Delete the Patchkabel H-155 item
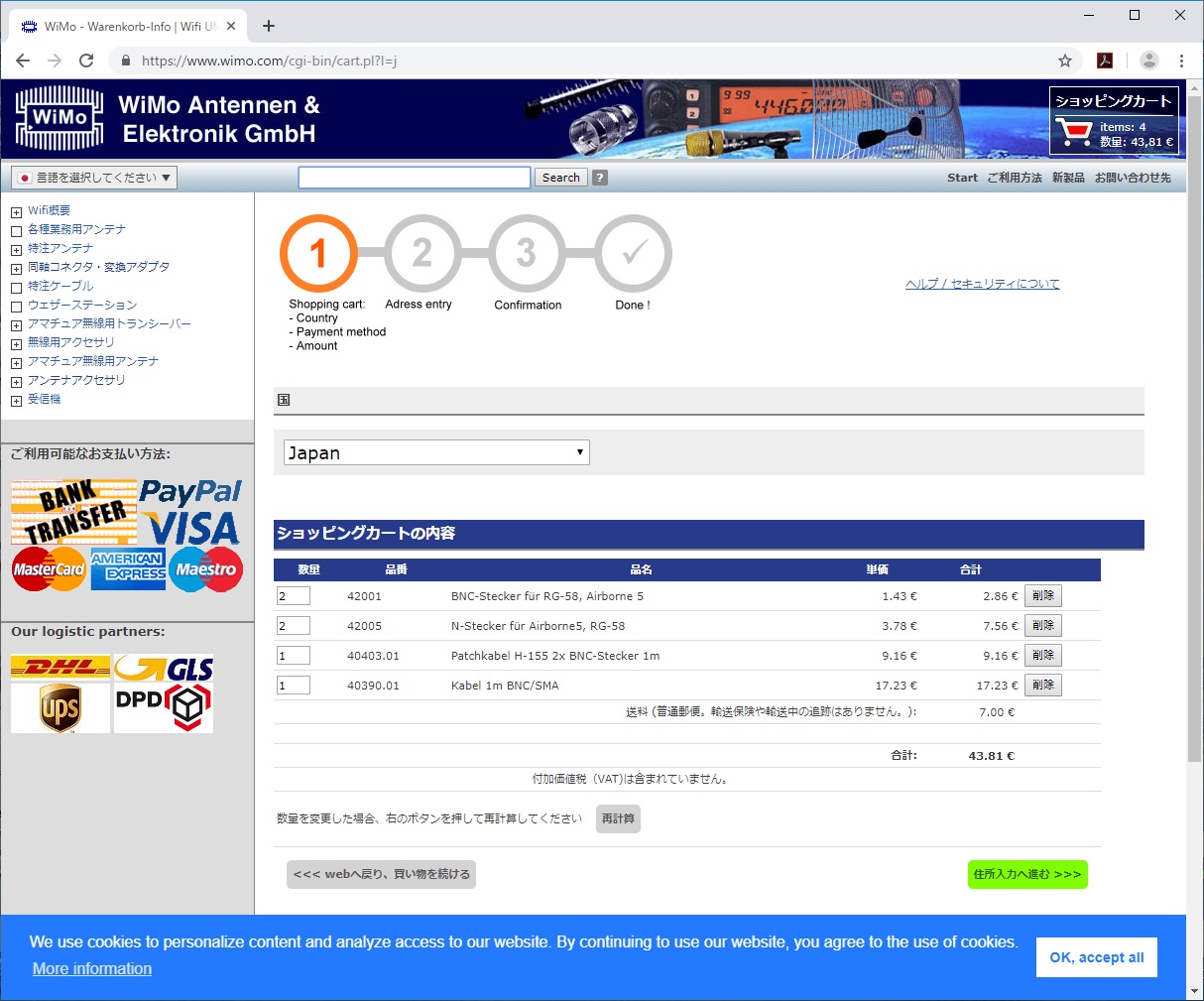This screenshot has height=1001, width=1204. click(x=1043, y=656)
